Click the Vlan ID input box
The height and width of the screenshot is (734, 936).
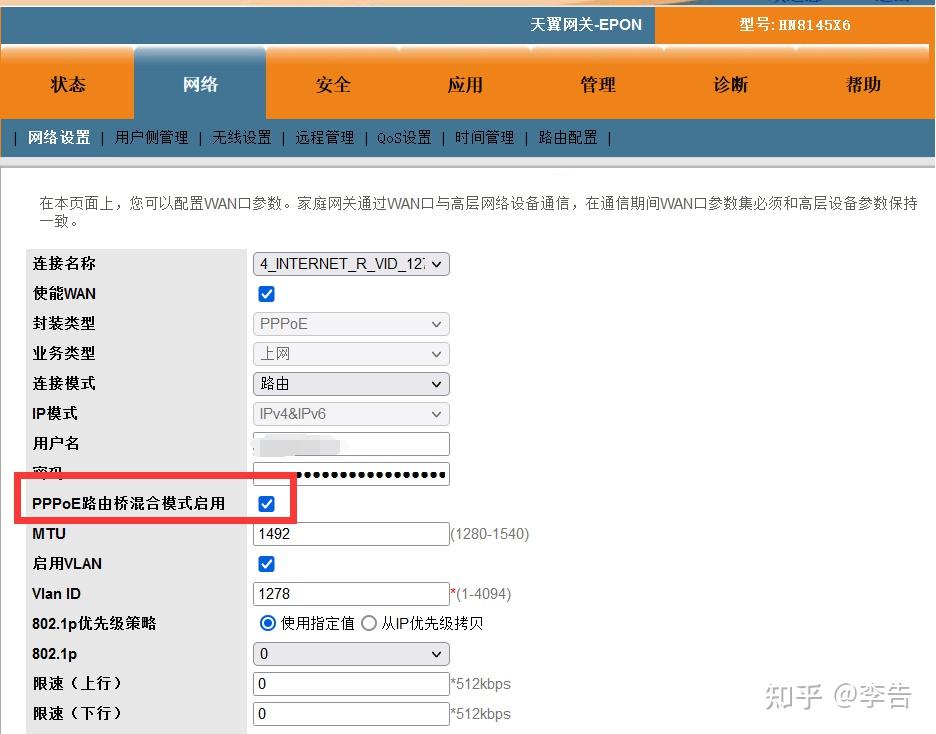click(350, 593)
